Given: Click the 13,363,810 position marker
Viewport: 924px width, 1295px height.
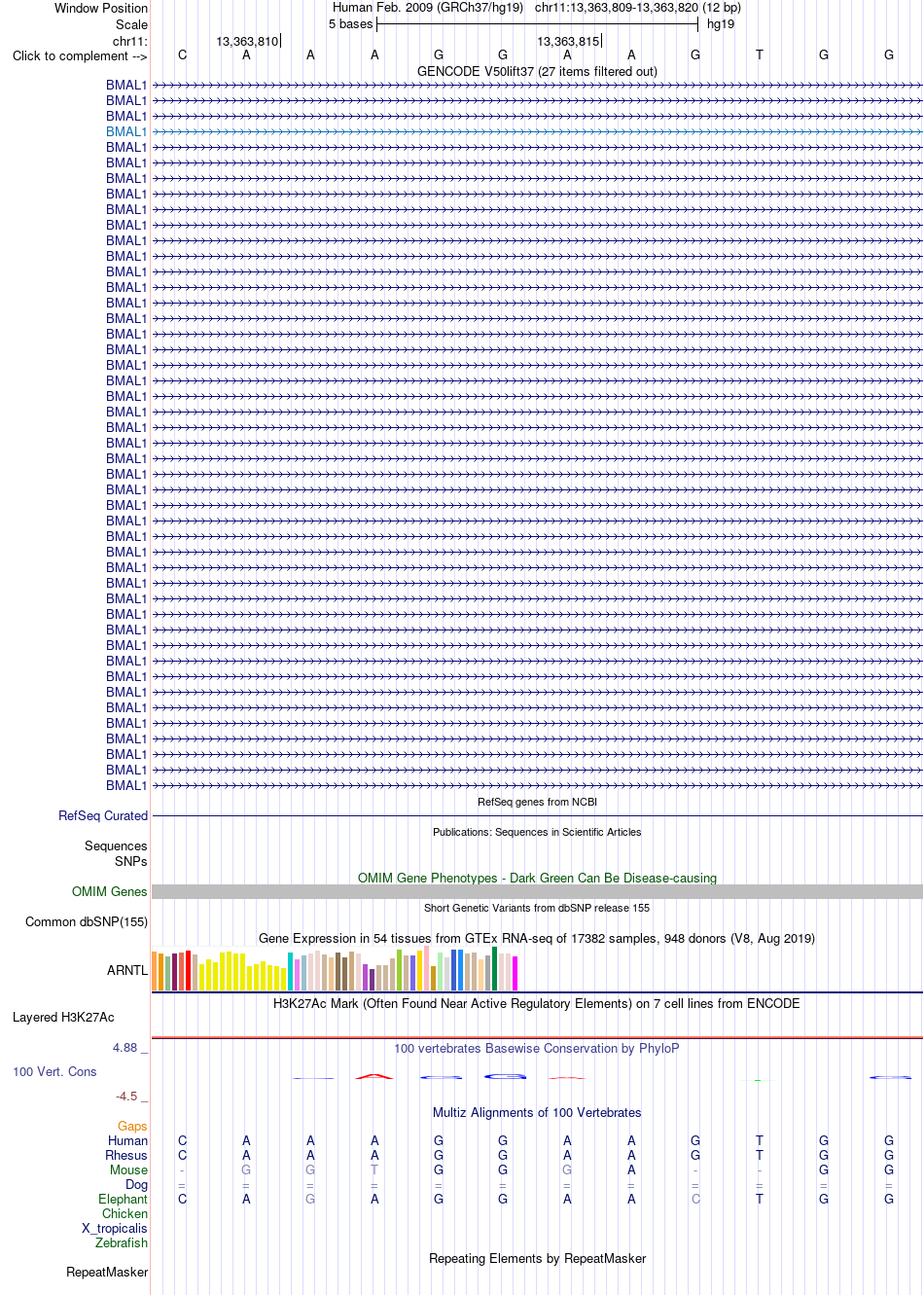Looking at the screenshot, I should 247,41.
